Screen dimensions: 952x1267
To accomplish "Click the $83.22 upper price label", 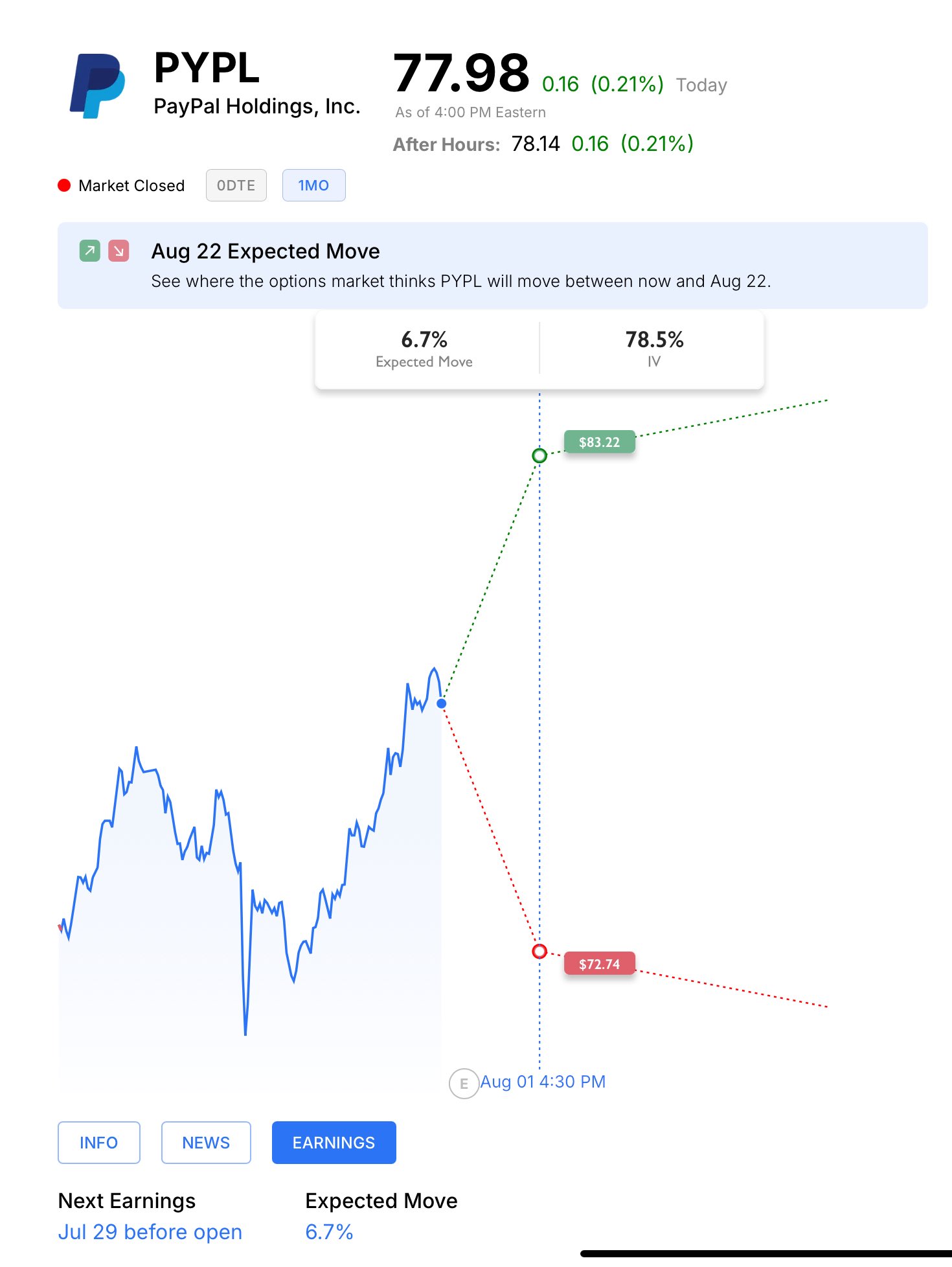I will [x=599, y=442].
